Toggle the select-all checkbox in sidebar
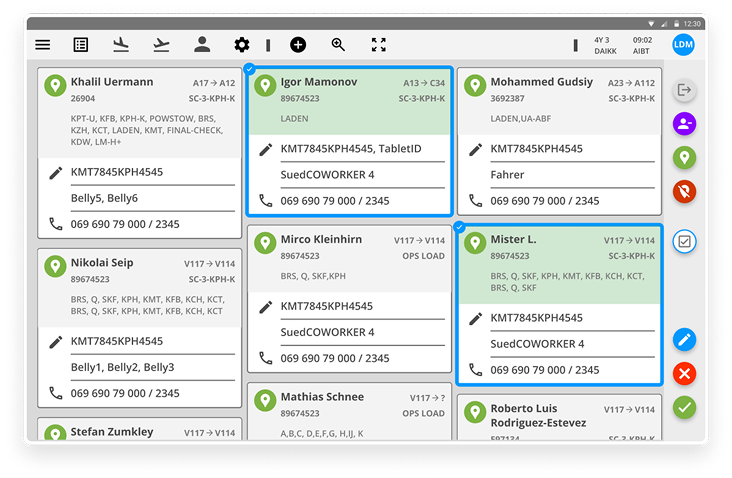 tap(684, 241)
